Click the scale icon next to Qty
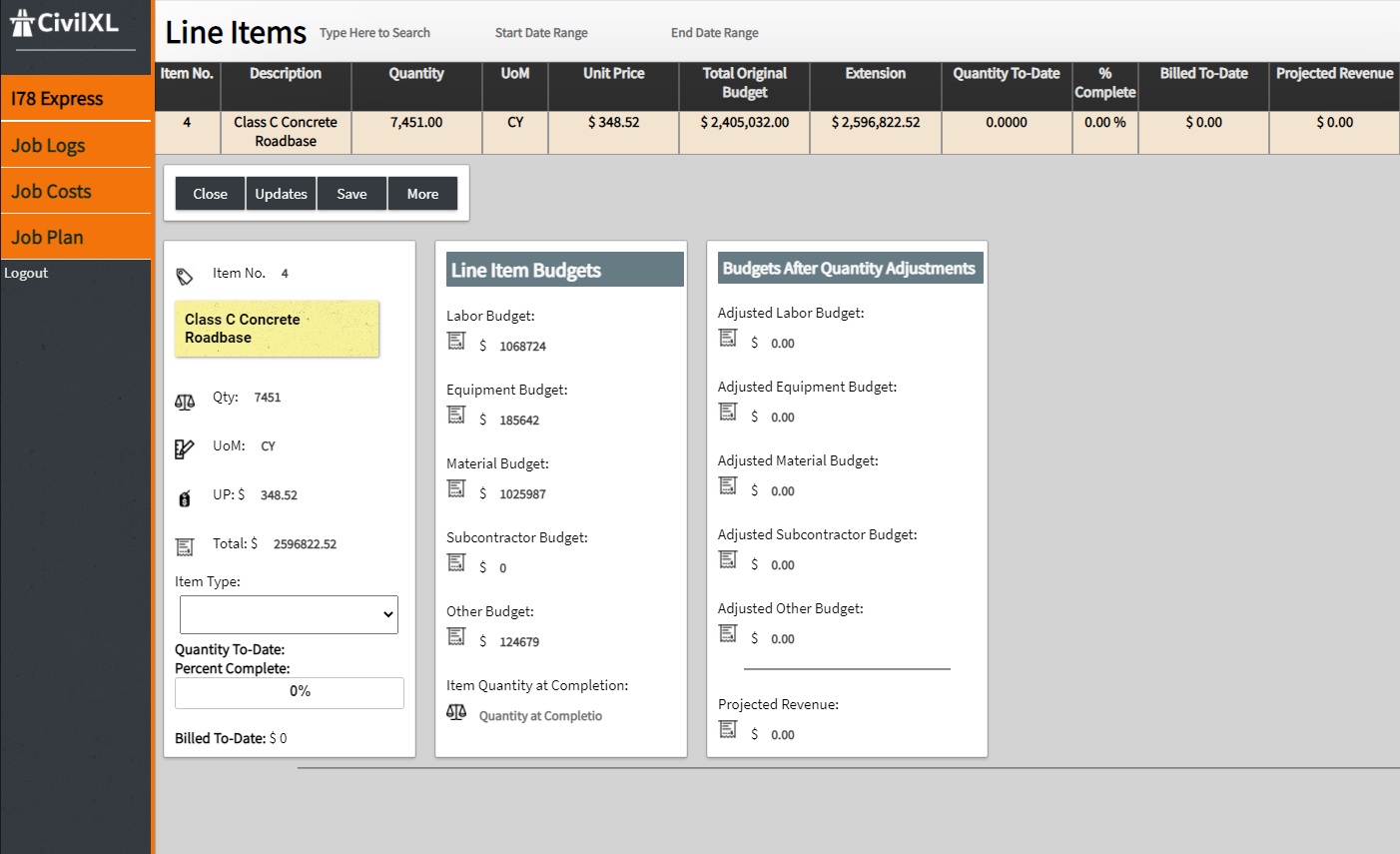 coord(185,402)
